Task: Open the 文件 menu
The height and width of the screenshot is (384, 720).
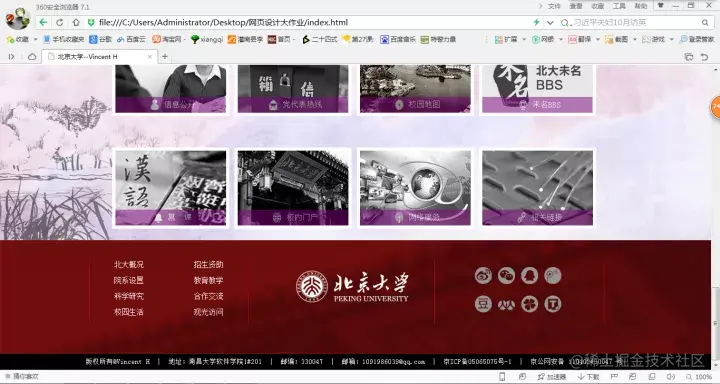Action: [554, 6]
